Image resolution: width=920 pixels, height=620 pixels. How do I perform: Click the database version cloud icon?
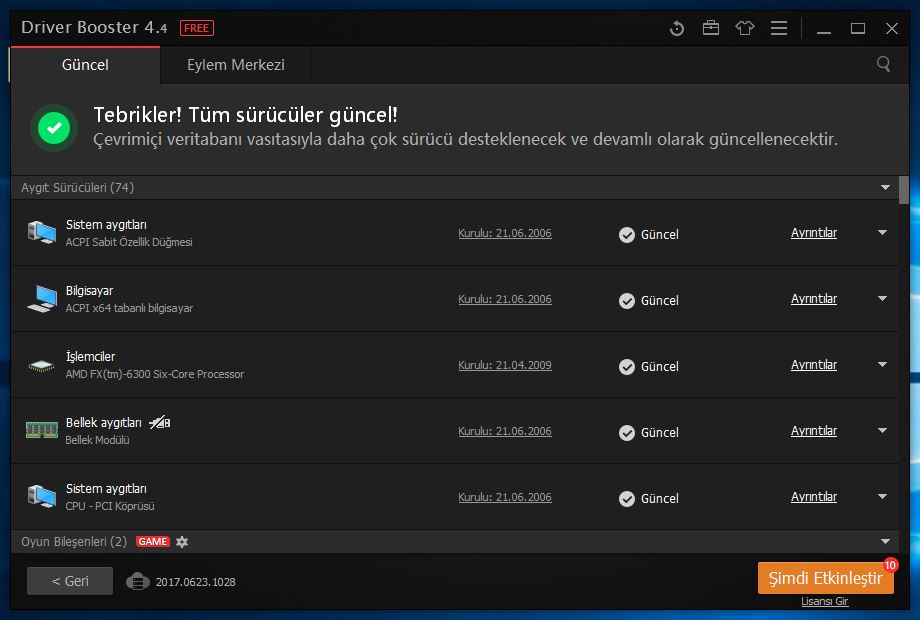click(x=137, y=581)
